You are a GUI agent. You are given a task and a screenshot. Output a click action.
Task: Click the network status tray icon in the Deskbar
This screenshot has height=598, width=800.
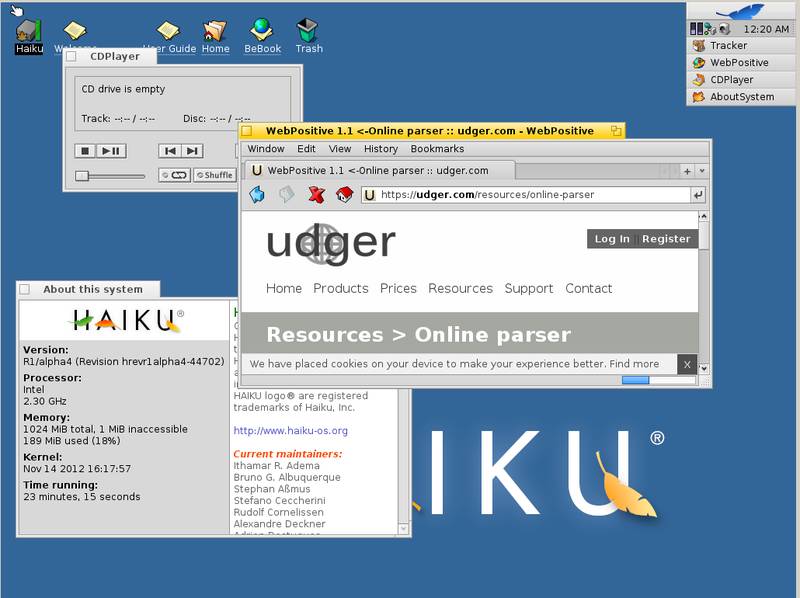pos(710,29)
